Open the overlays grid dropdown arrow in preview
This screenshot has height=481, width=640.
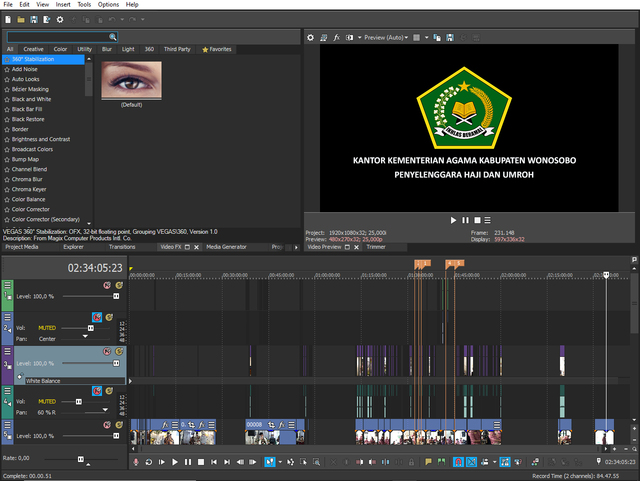click(x=427, y=38)
